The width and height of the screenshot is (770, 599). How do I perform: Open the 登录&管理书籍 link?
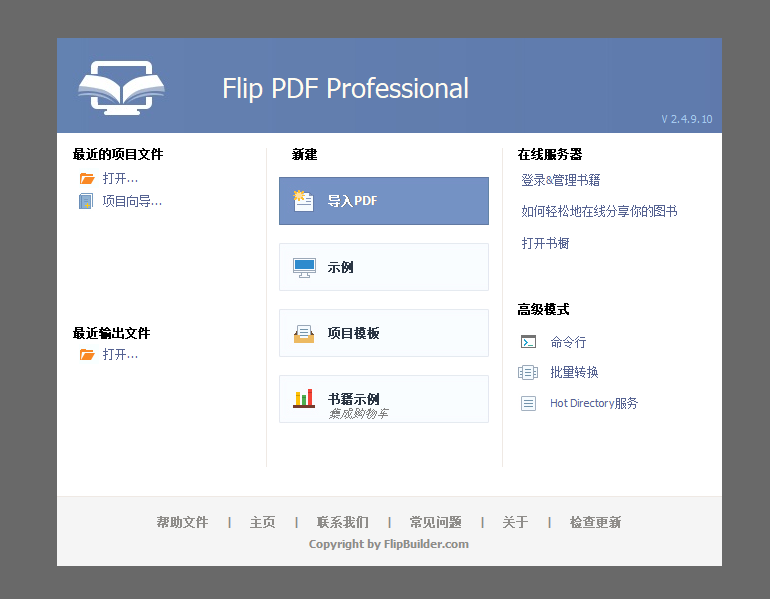coord(561,180)
